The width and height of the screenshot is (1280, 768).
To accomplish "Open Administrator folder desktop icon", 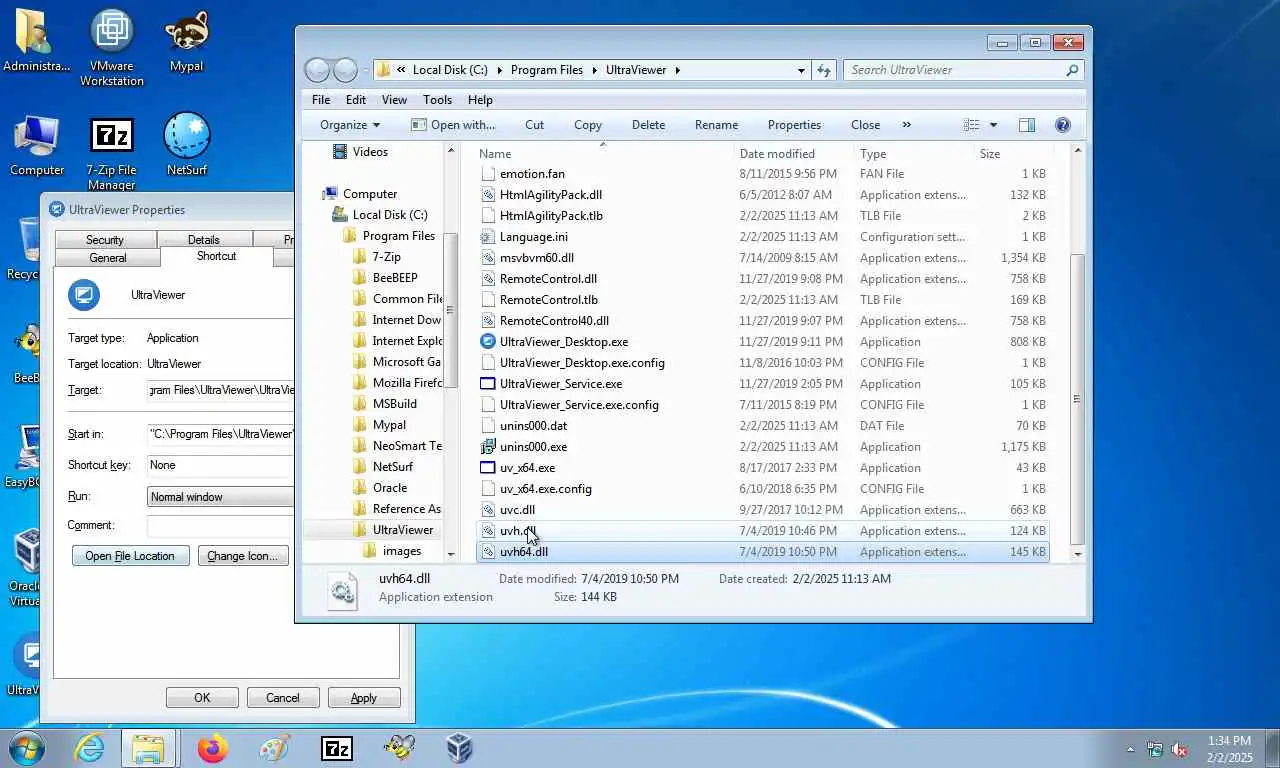I will [x=37, y=40].
